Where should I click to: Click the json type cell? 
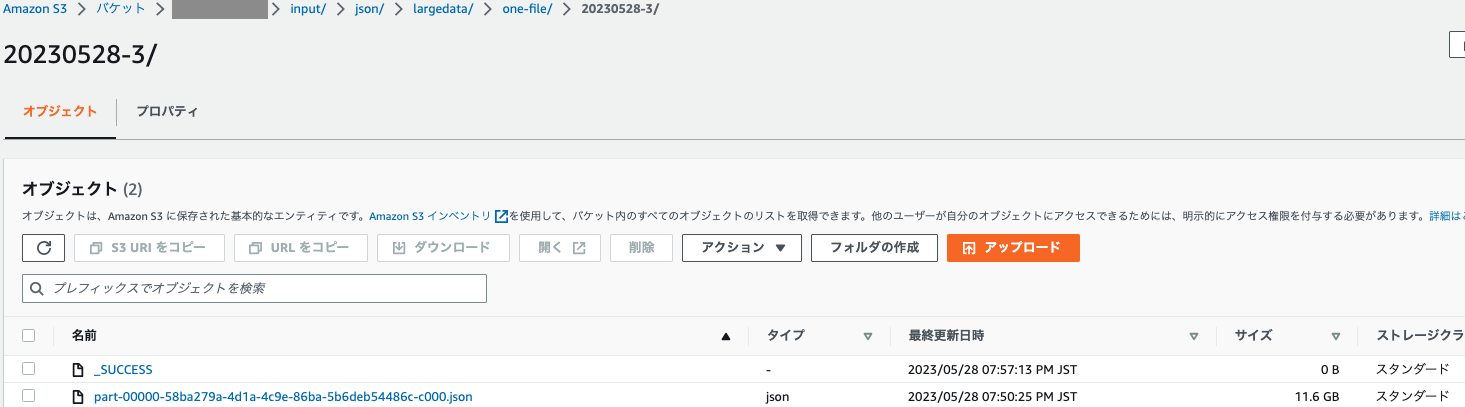[778, 397]
